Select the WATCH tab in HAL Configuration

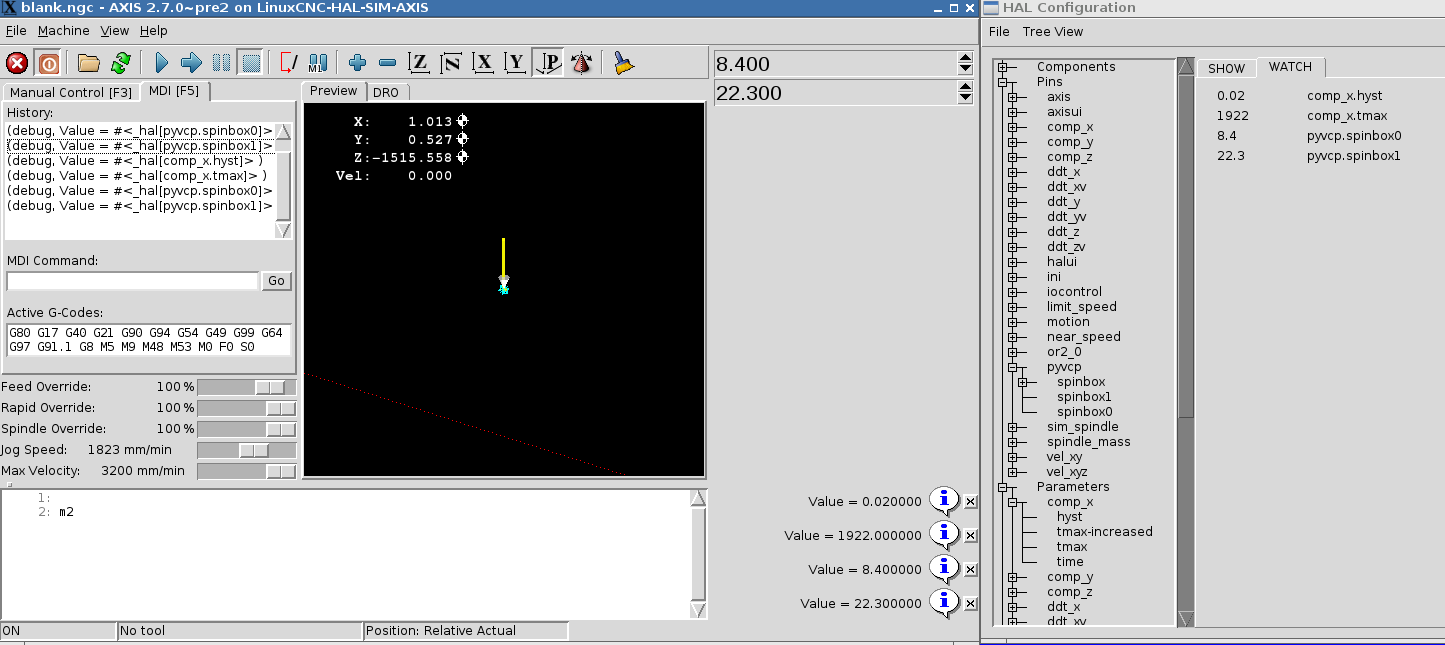coord(1290,67)
